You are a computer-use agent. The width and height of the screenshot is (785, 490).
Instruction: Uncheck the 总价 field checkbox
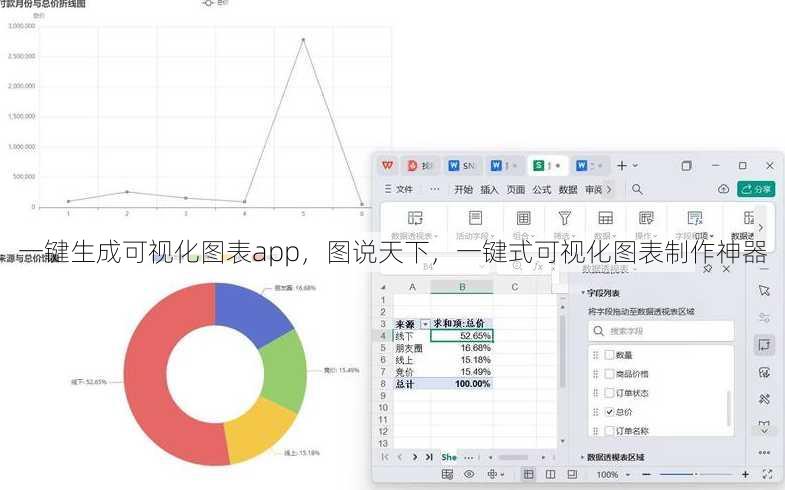click(609, 412)
